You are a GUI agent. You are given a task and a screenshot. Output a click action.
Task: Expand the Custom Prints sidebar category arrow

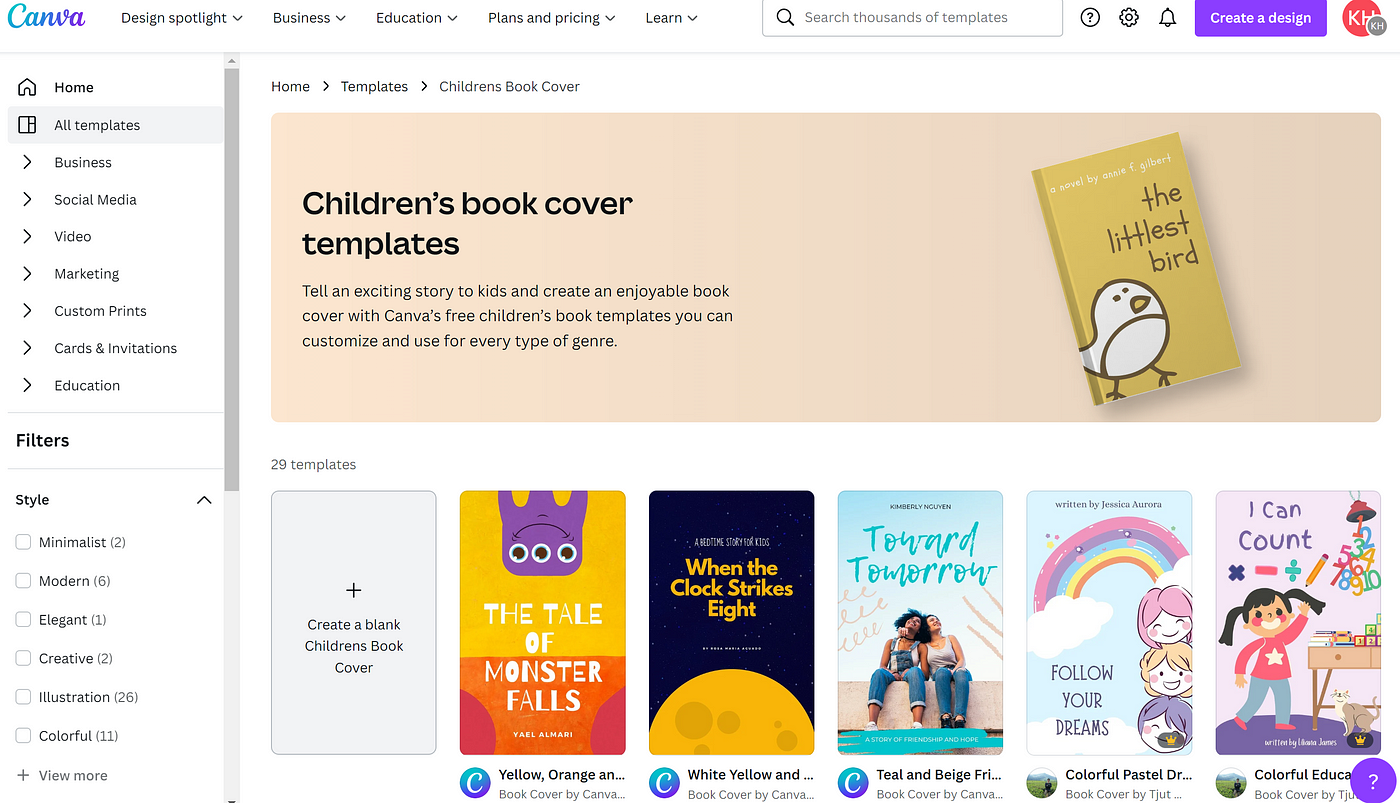click(27, 311)
